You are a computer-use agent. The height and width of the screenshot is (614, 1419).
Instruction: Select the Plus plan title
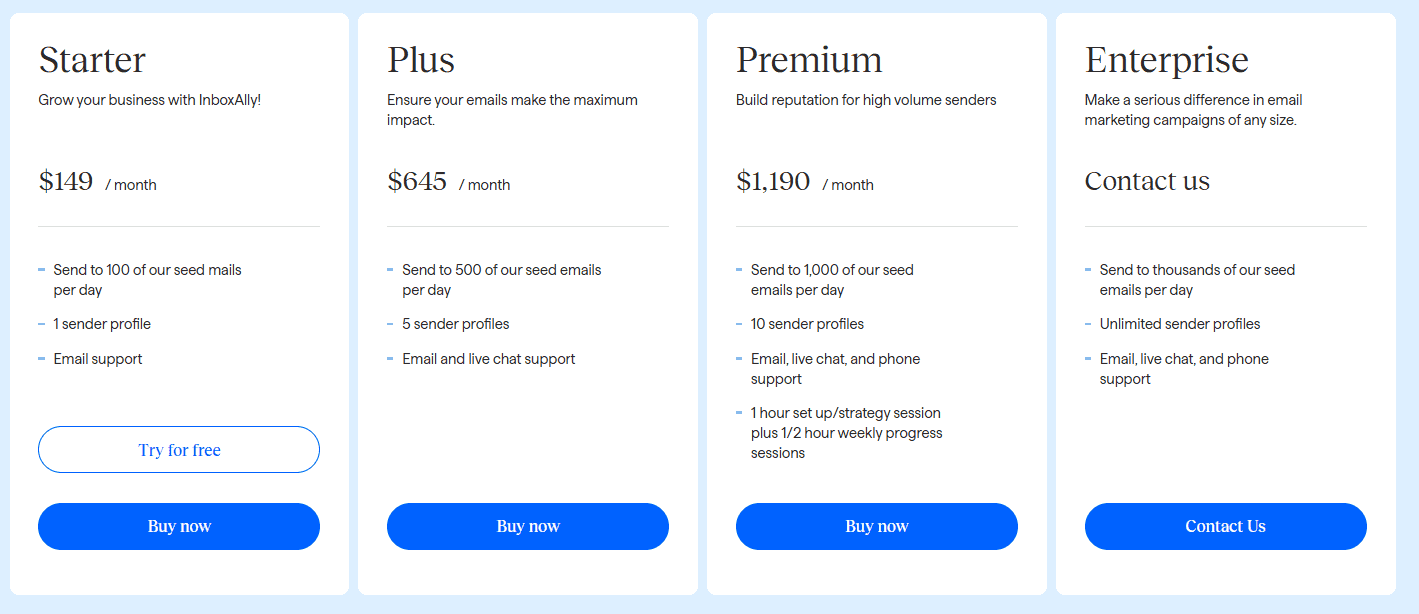click(x=421, y=60)
